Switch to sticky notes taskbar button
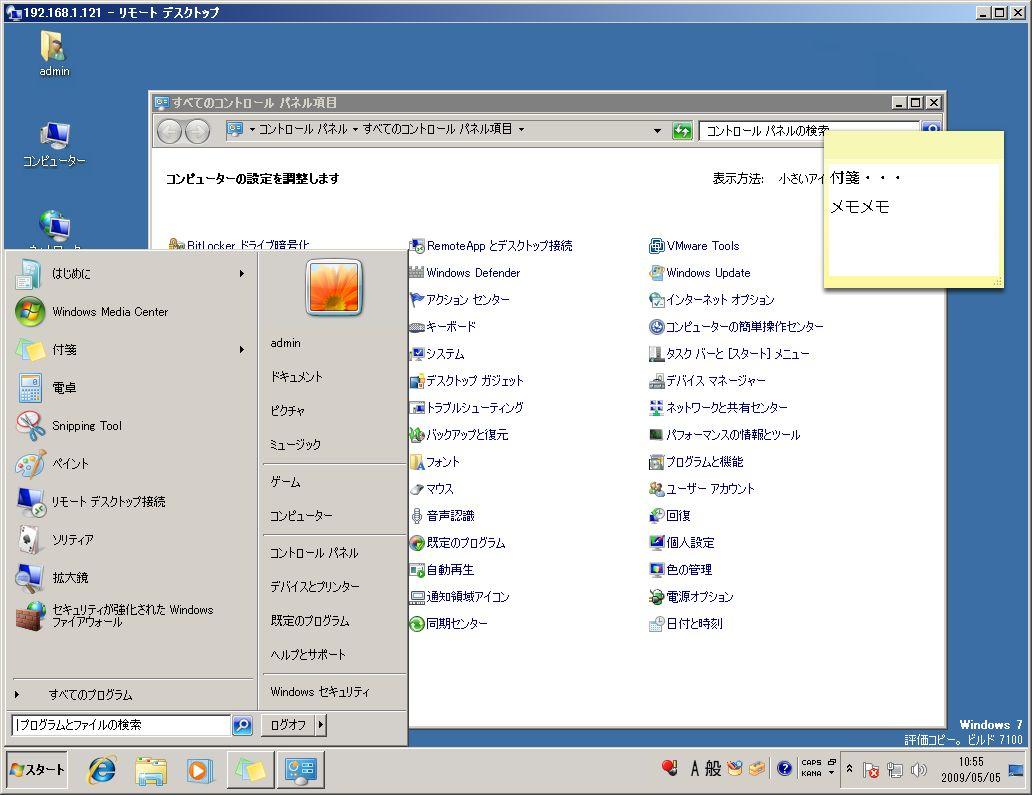The height and width of the screenshot is (795, 1032). [x=250, y=770]
